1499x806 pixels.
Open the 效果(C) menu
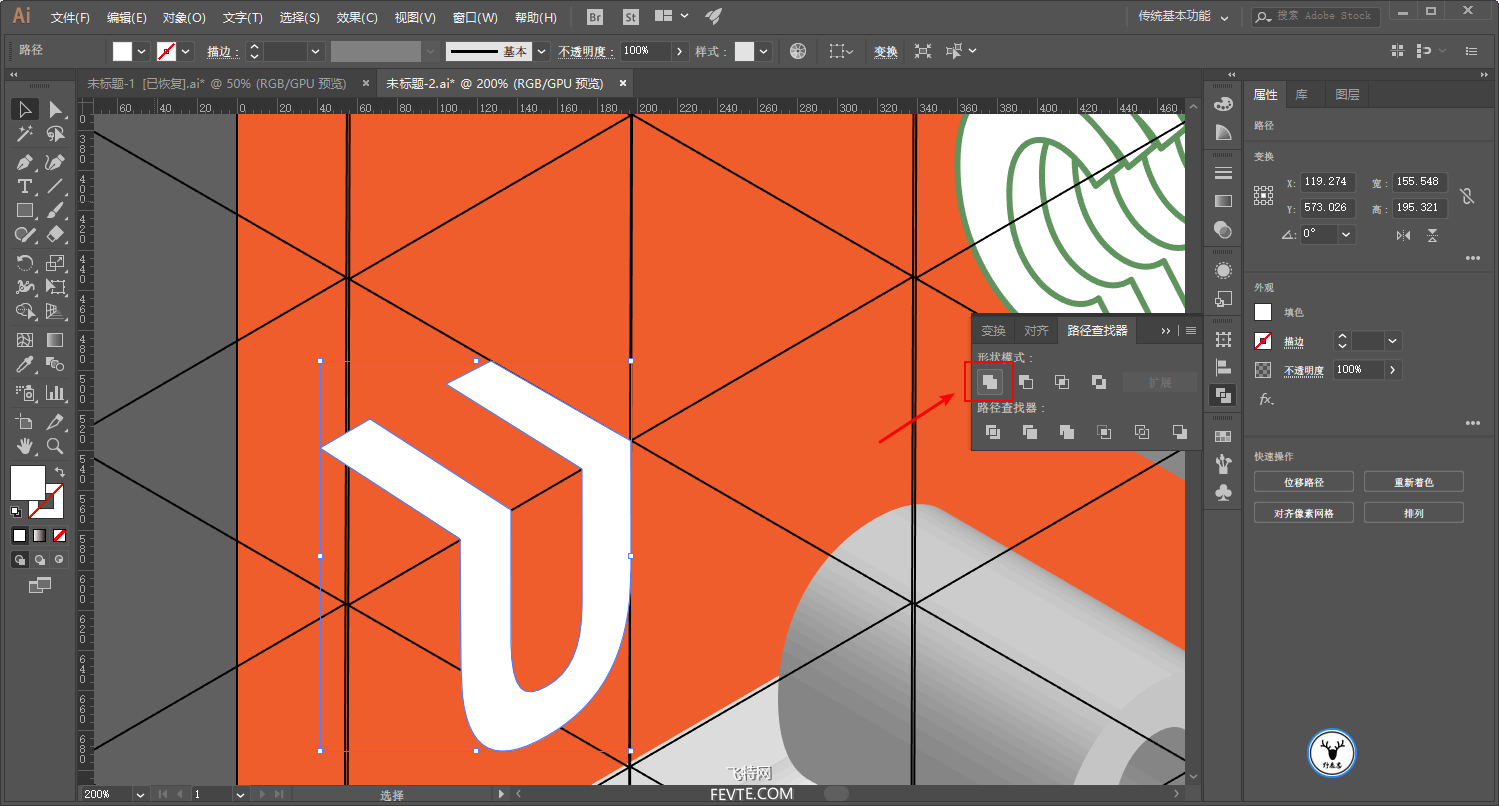pyautogui.click(x=357, y=17)
